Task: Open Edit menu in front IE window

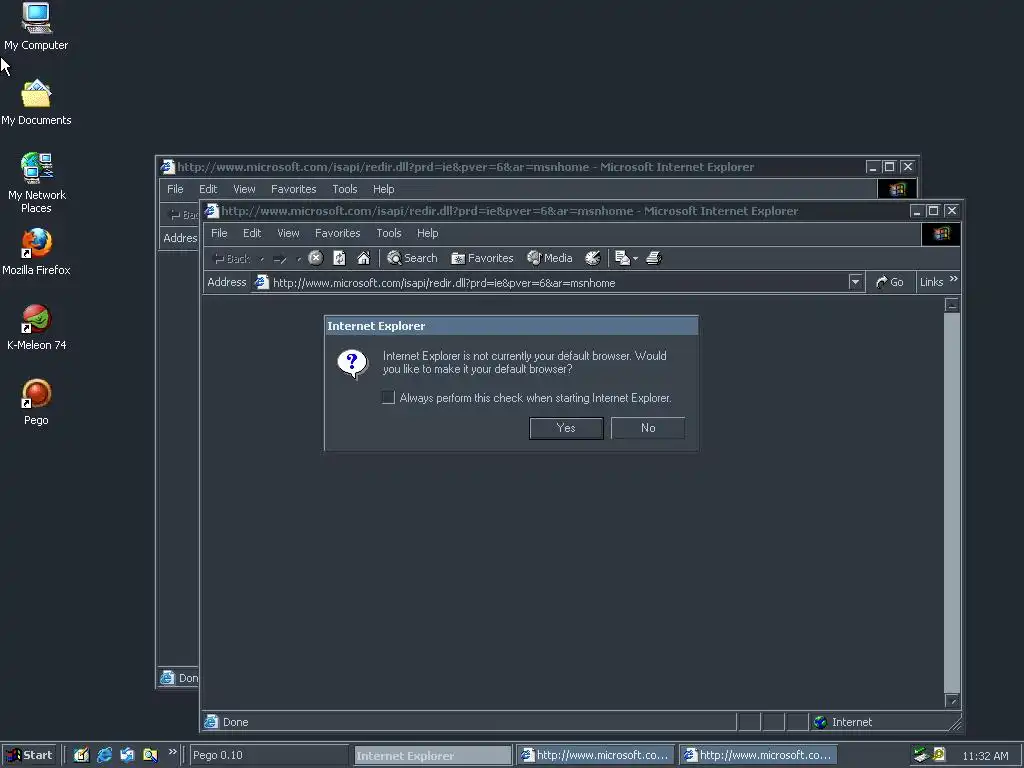Action: [252, 233]
